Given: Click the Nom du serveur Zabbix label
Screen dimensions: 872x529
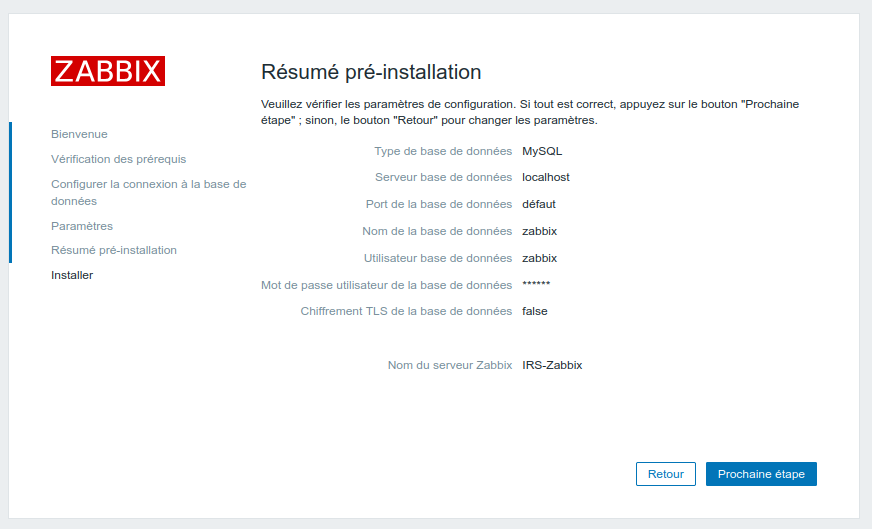Looking at the screenshot, I should 450,365.
